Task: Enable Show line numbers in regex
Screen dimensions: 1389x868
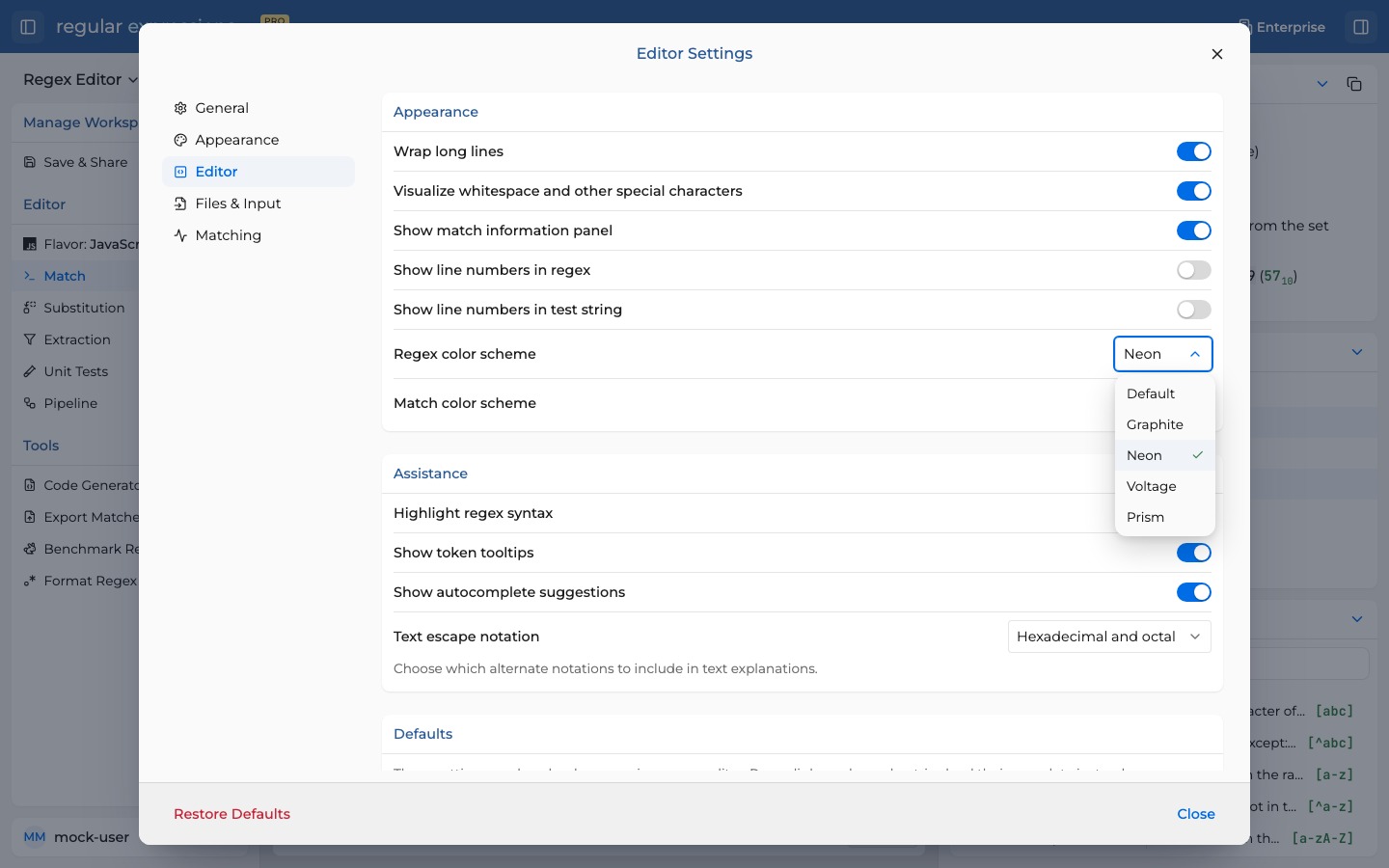Action: (x=1194, y=270)
